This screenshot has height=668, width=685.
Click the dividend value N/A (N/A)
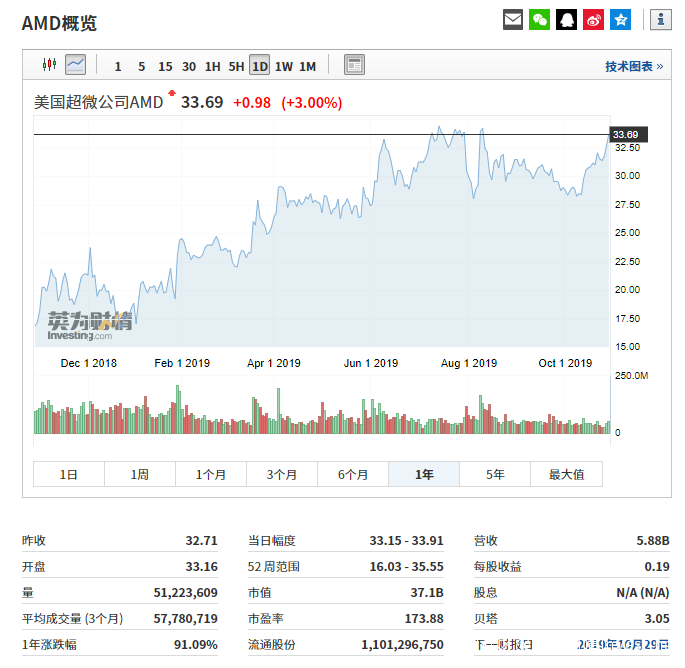(x=643, y=592)
